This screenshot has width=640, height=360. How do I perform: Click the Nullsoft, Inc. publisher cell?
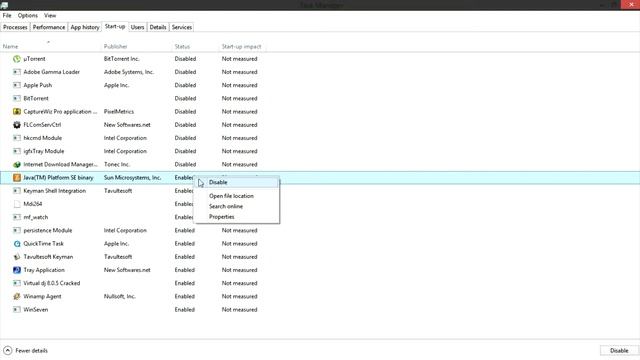click(x=120, y=296)
